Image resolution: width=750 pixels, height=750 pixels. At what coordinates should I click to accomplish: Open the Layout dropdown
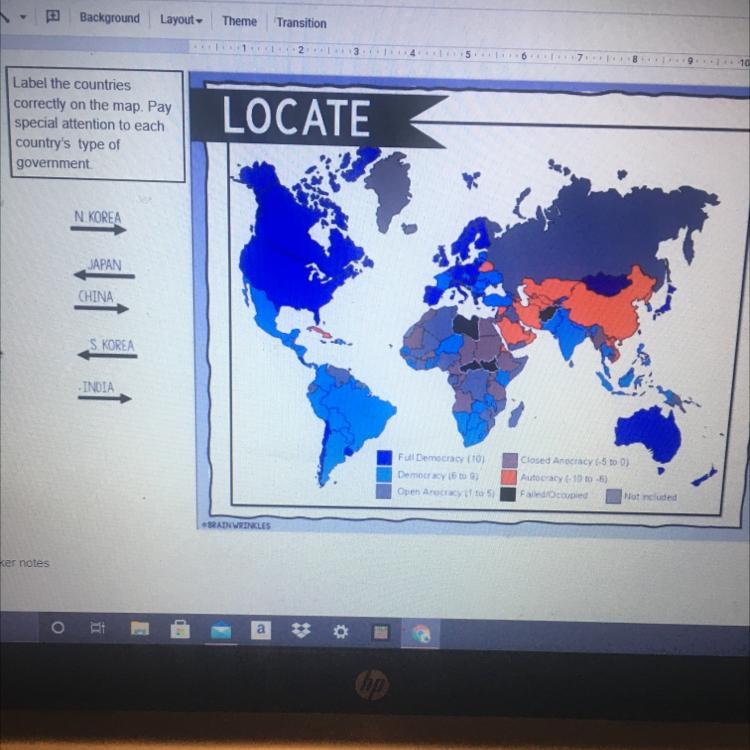[x=181, y=20]
